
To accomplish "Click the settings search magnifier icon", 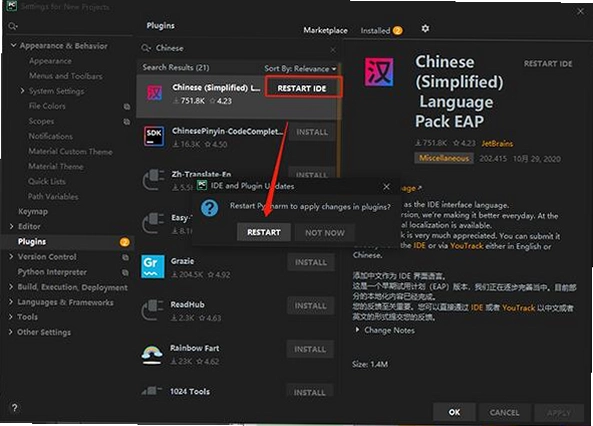I will [12, 26].
